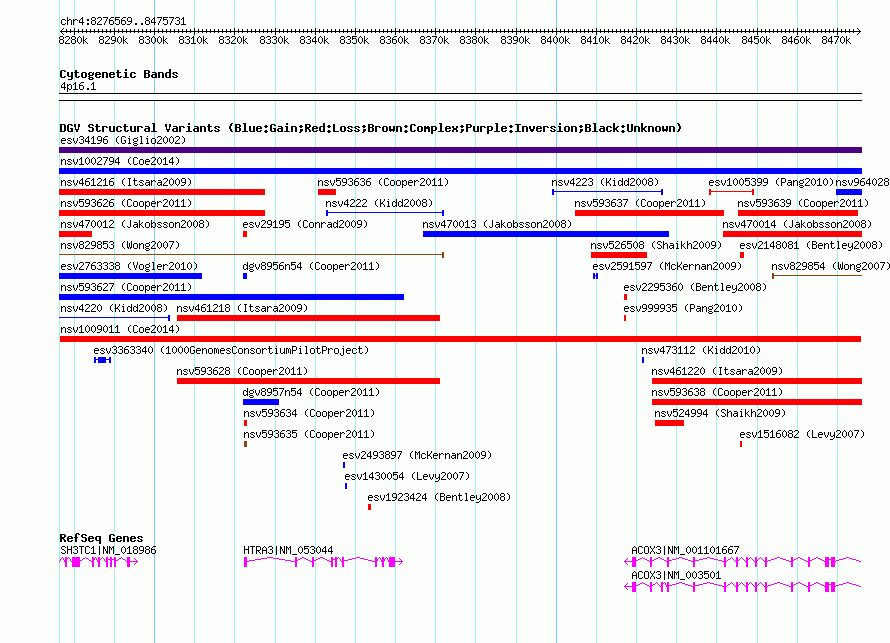Screen dimensions: 890x643
Task: Click label esv29195 (Conrad2009)
Action: point(305,224)
